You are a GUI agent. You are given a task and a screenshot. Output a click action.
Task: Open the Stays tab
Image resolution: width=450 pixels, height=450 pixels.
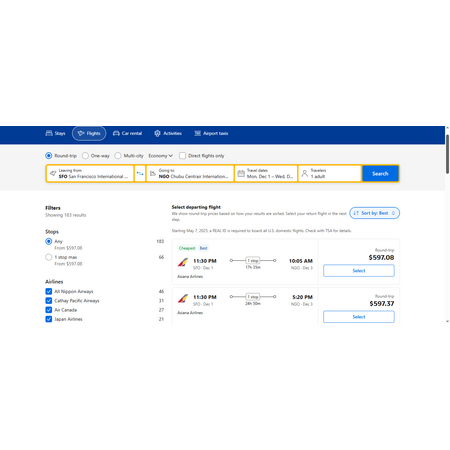click(x=55, y=133)
